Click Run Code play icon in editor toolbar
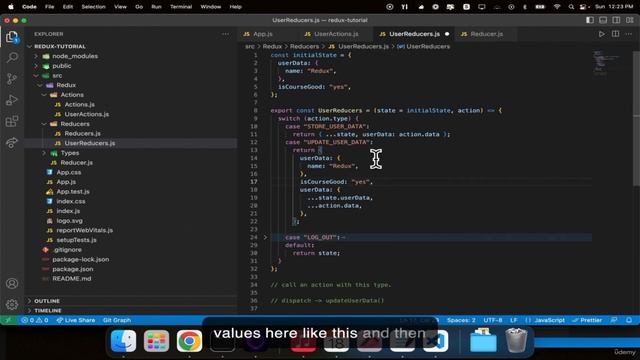This screenshot has width=640, height=360. click(602, 34)
